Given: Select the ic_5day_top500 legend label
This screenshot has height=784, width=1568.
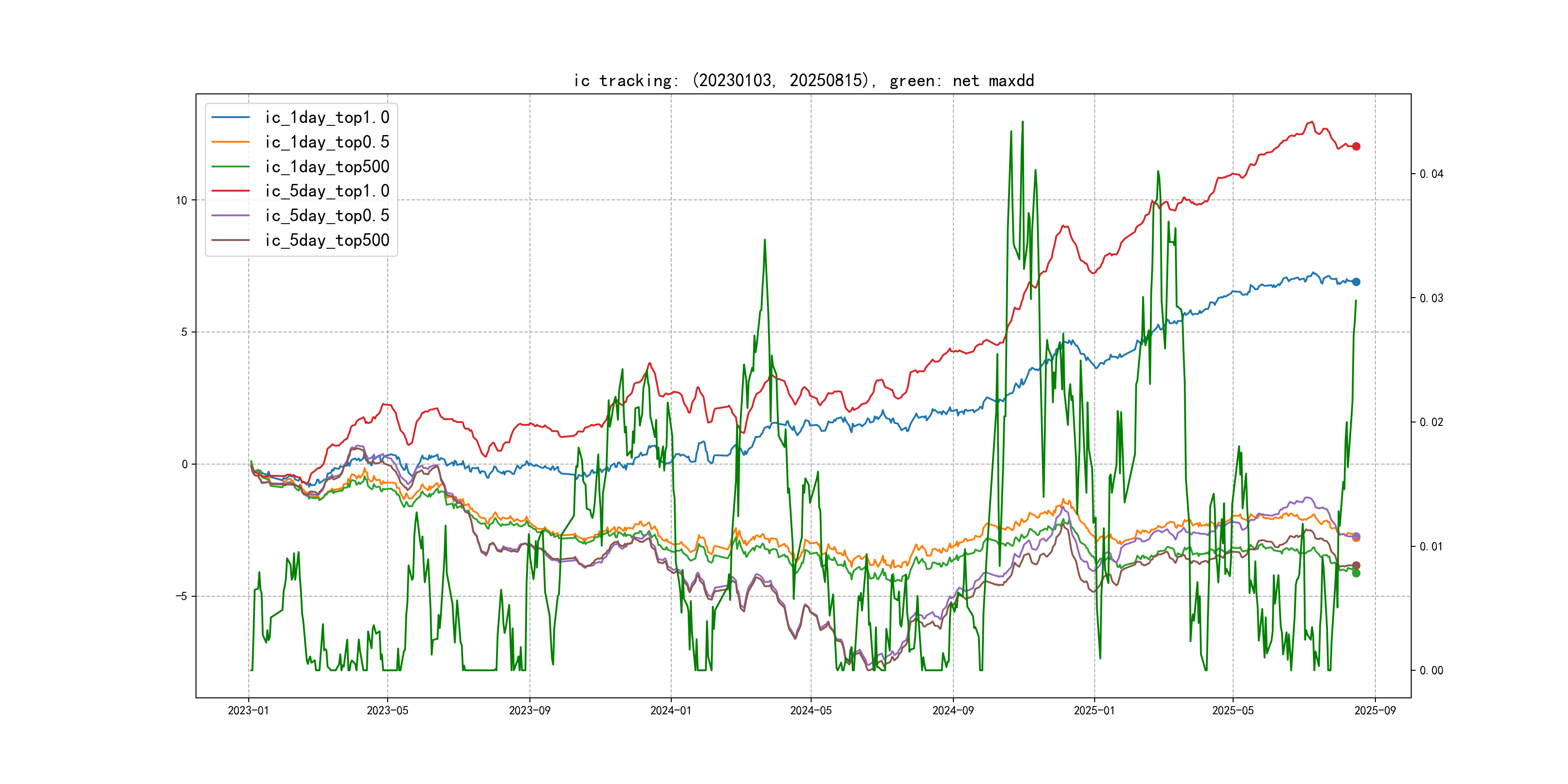Looking at the screenshot, I should pos(327,241).
